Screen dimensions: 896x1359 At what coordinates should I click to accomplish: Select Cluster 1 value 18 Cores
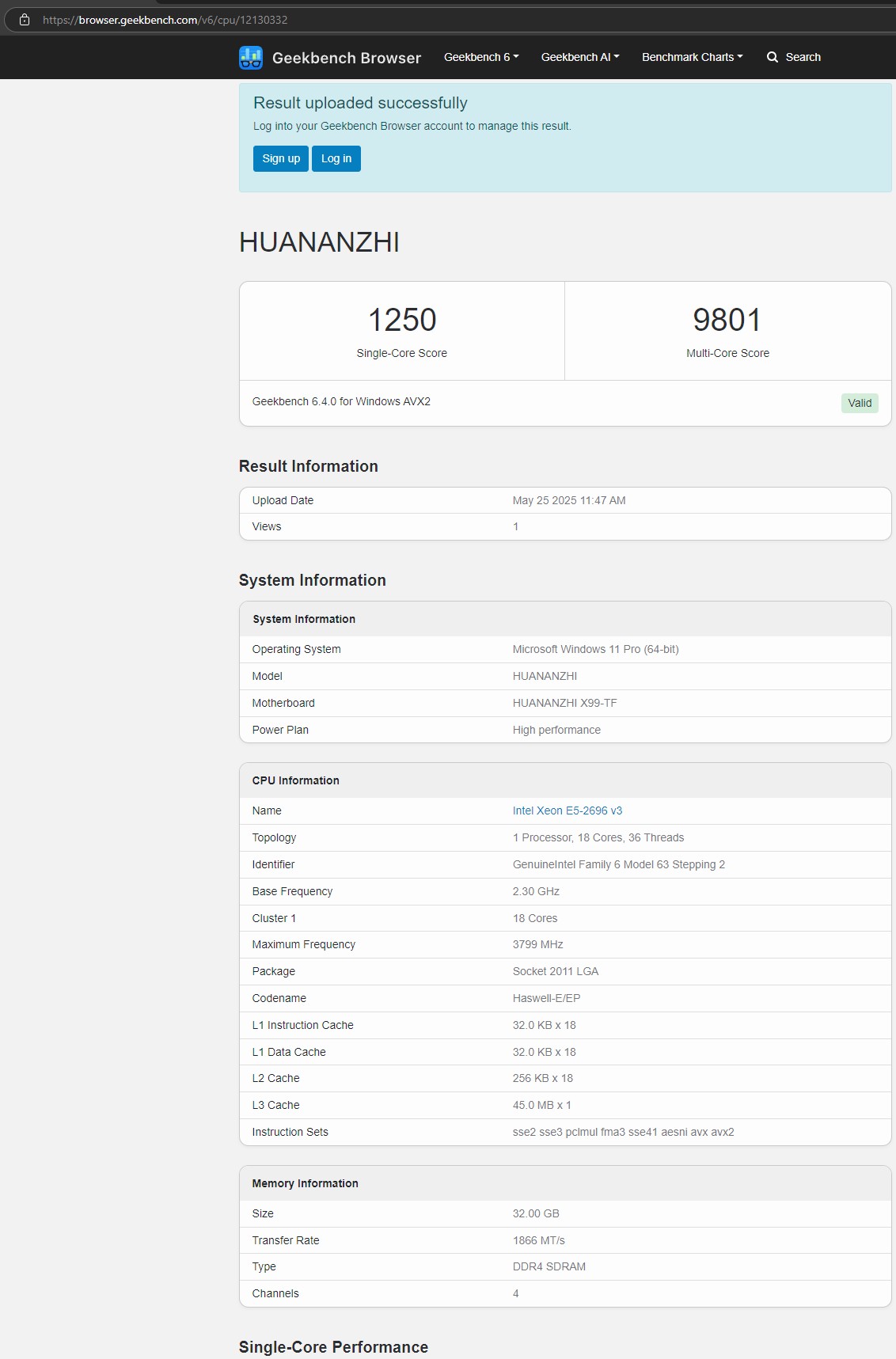[535, 918]
